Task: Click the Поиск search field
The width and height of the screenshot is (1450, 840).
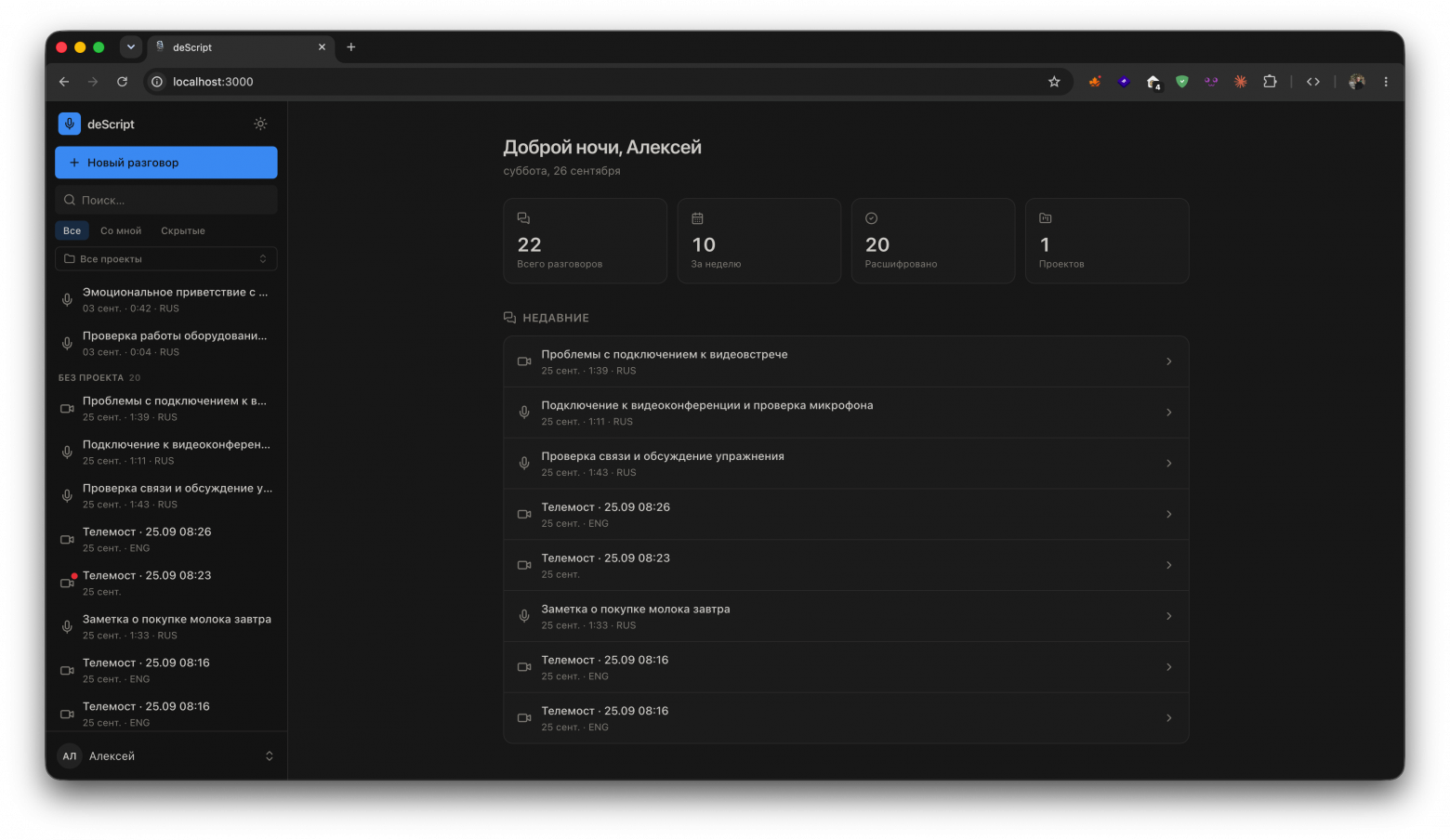Action: point(166,200)
